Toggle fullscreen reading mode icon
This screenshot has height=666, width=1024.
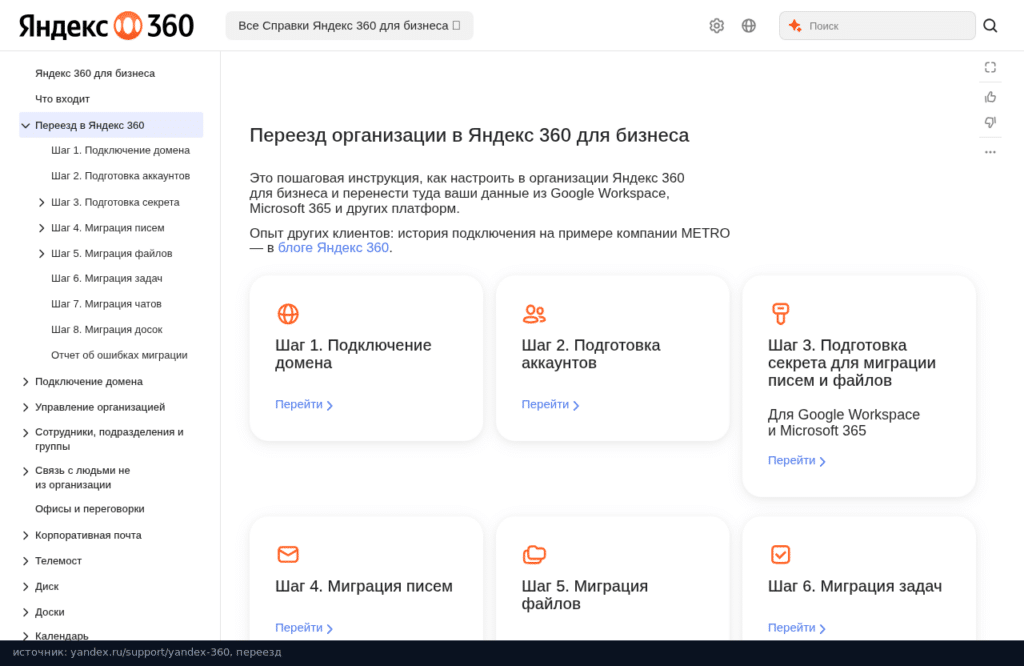tap(990, 67)
